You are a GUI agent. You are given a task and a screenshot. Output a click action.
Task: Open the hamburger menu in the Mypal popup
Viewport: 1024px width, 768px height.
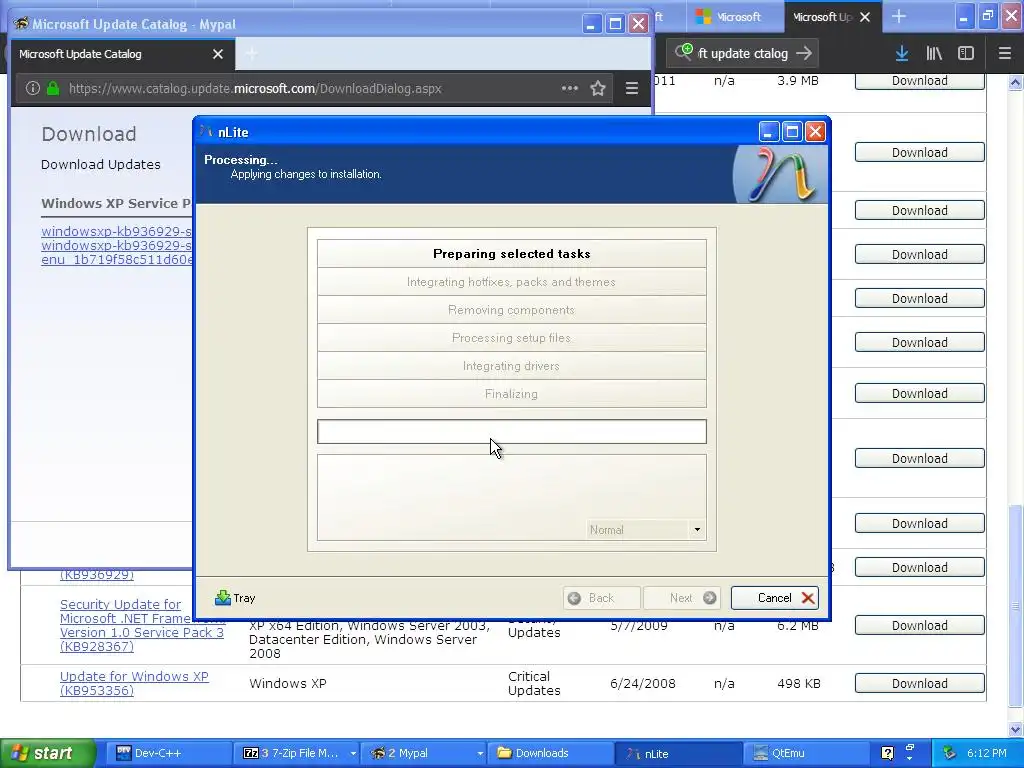[632, 88]
